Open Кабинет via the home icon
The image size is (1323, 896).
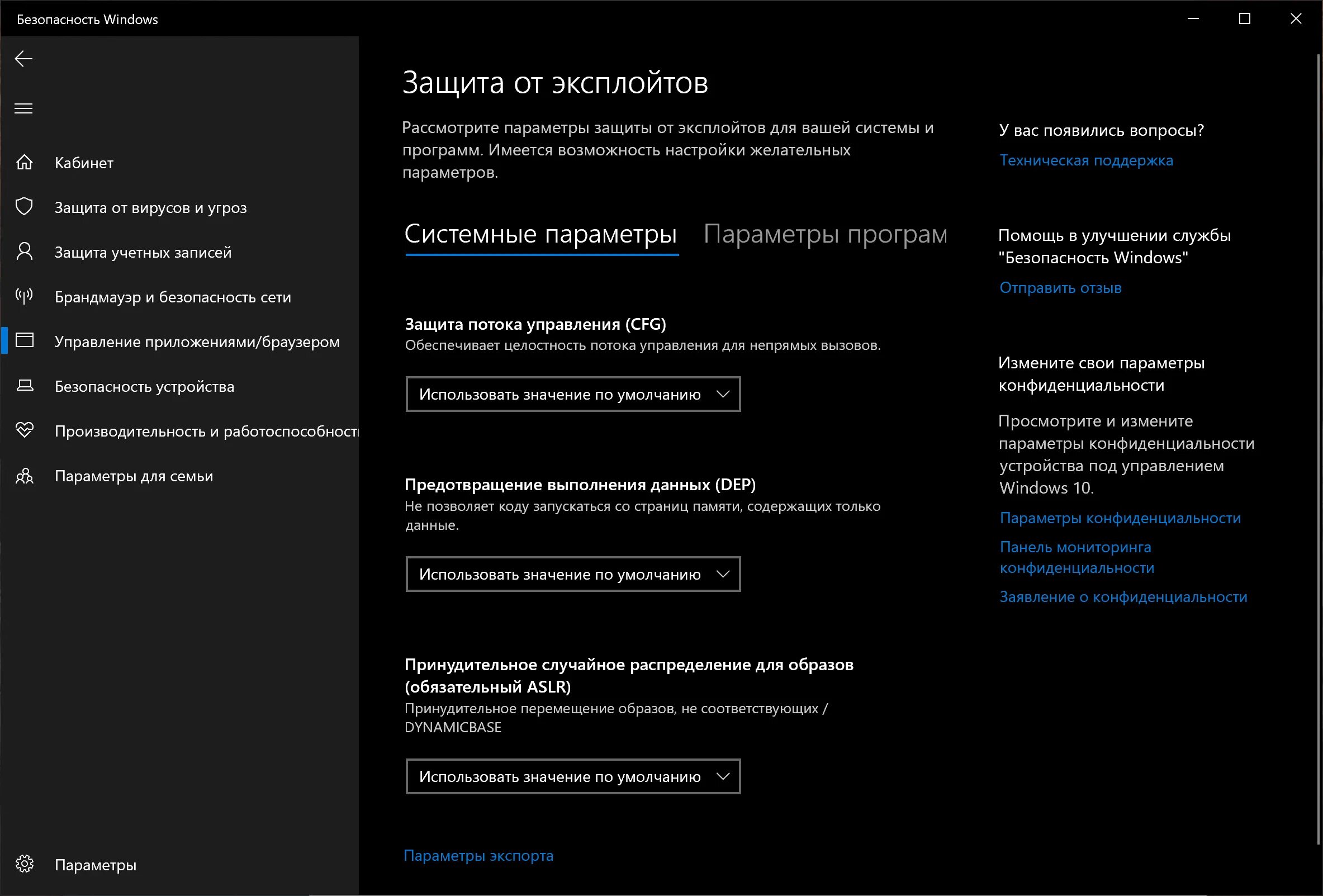[25, 162]
